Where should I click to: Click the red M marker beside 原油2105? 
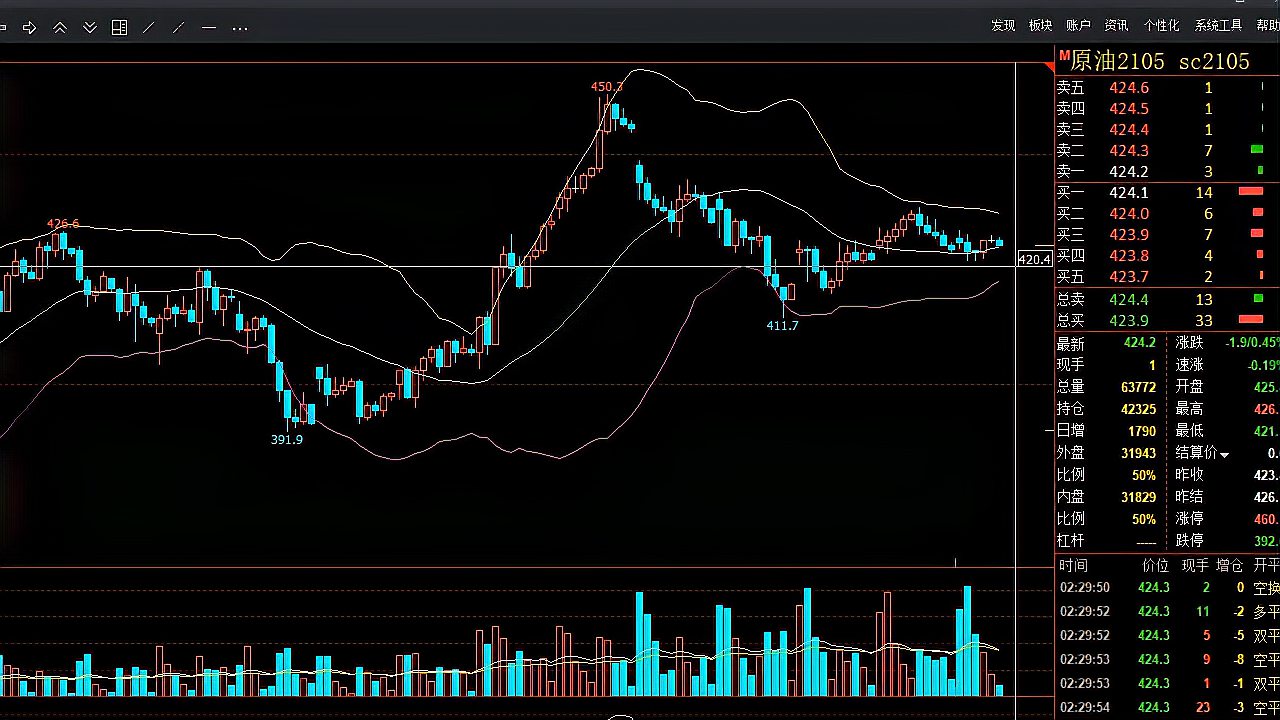point(1064,56)
